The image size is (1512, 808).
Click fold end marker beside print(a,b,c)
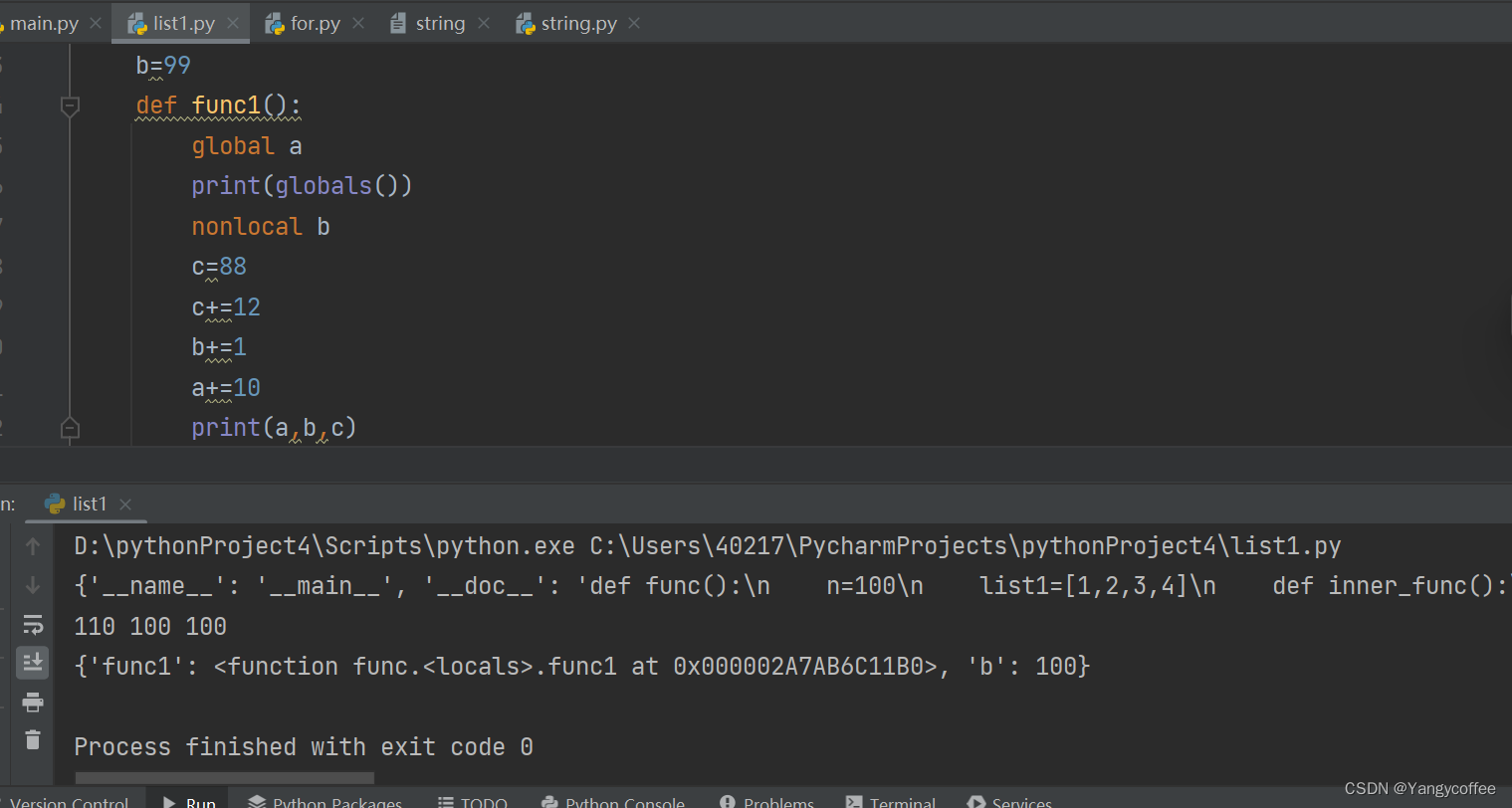pyautogui.click(x=70, y=428)
